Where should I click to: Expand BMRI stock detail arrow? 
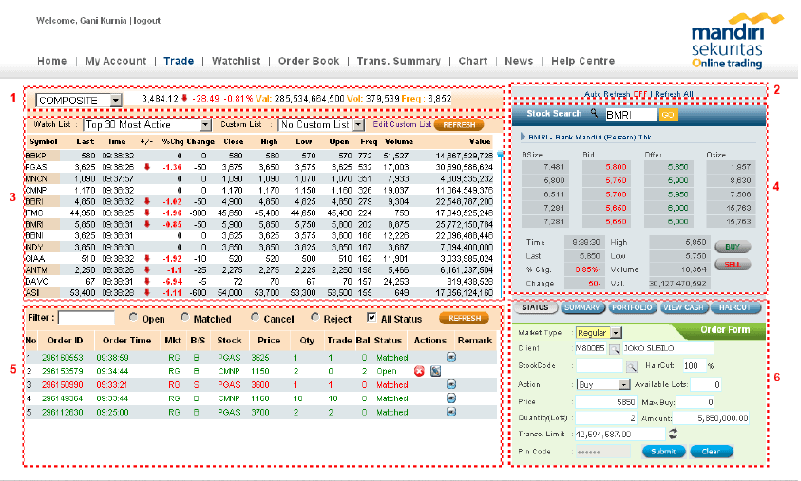pyautogui.click(x=523, y=137)
